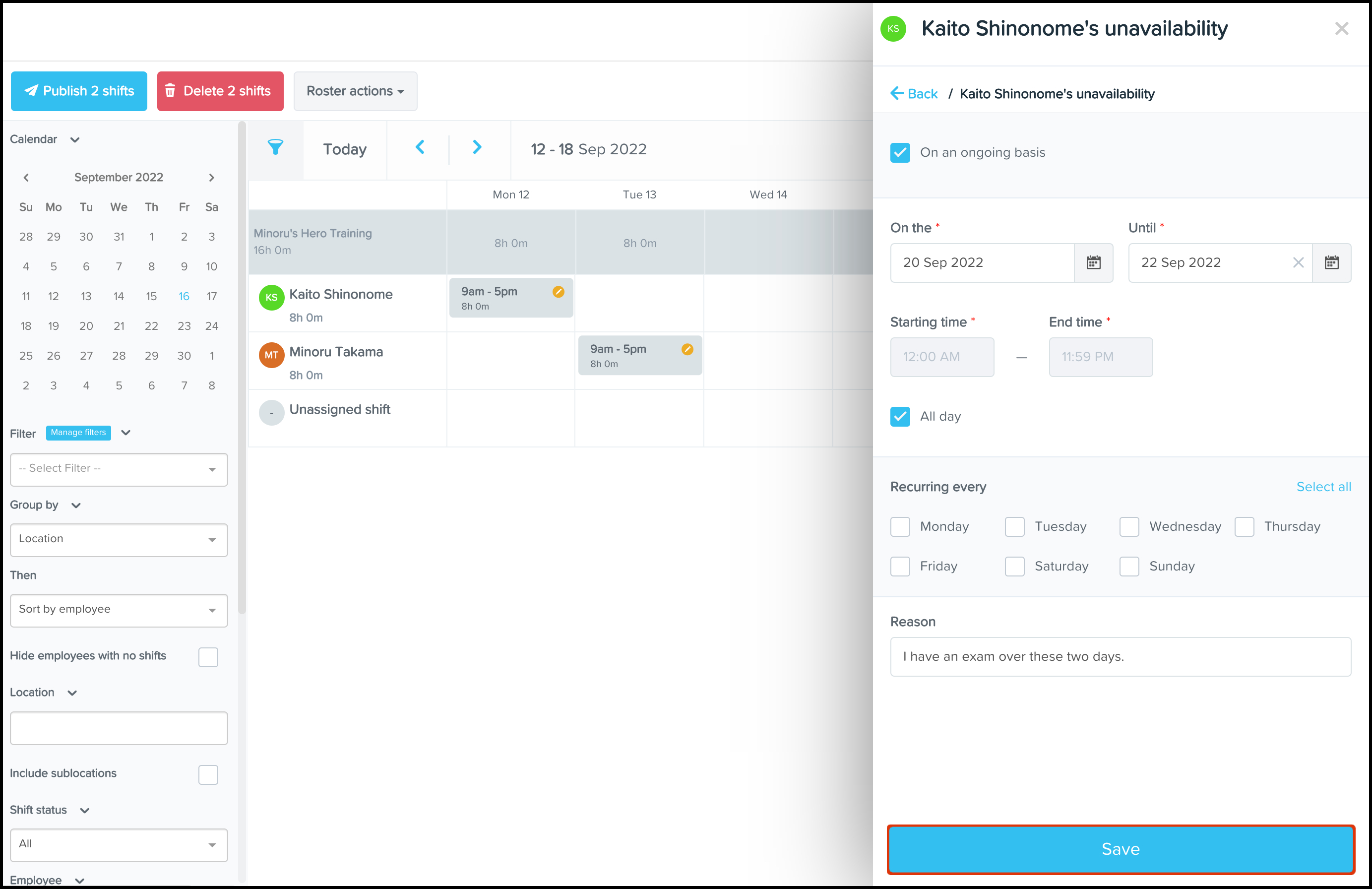Screen dimensions: 1372x889
Task: Enable 'Hide employees with no shifts'
Action: click(x=208, y=657)
